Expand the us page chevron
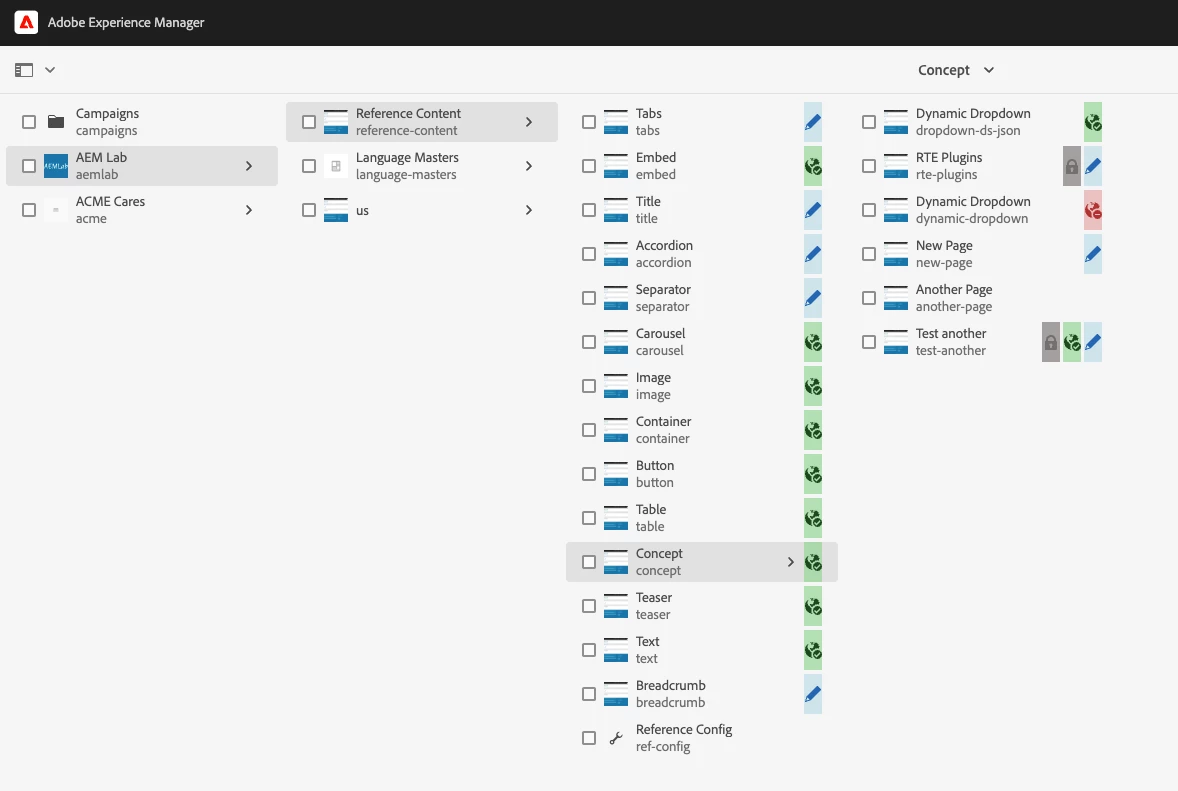The height and width of the screenshot is (791, 1178). click(x=529, y=210)
